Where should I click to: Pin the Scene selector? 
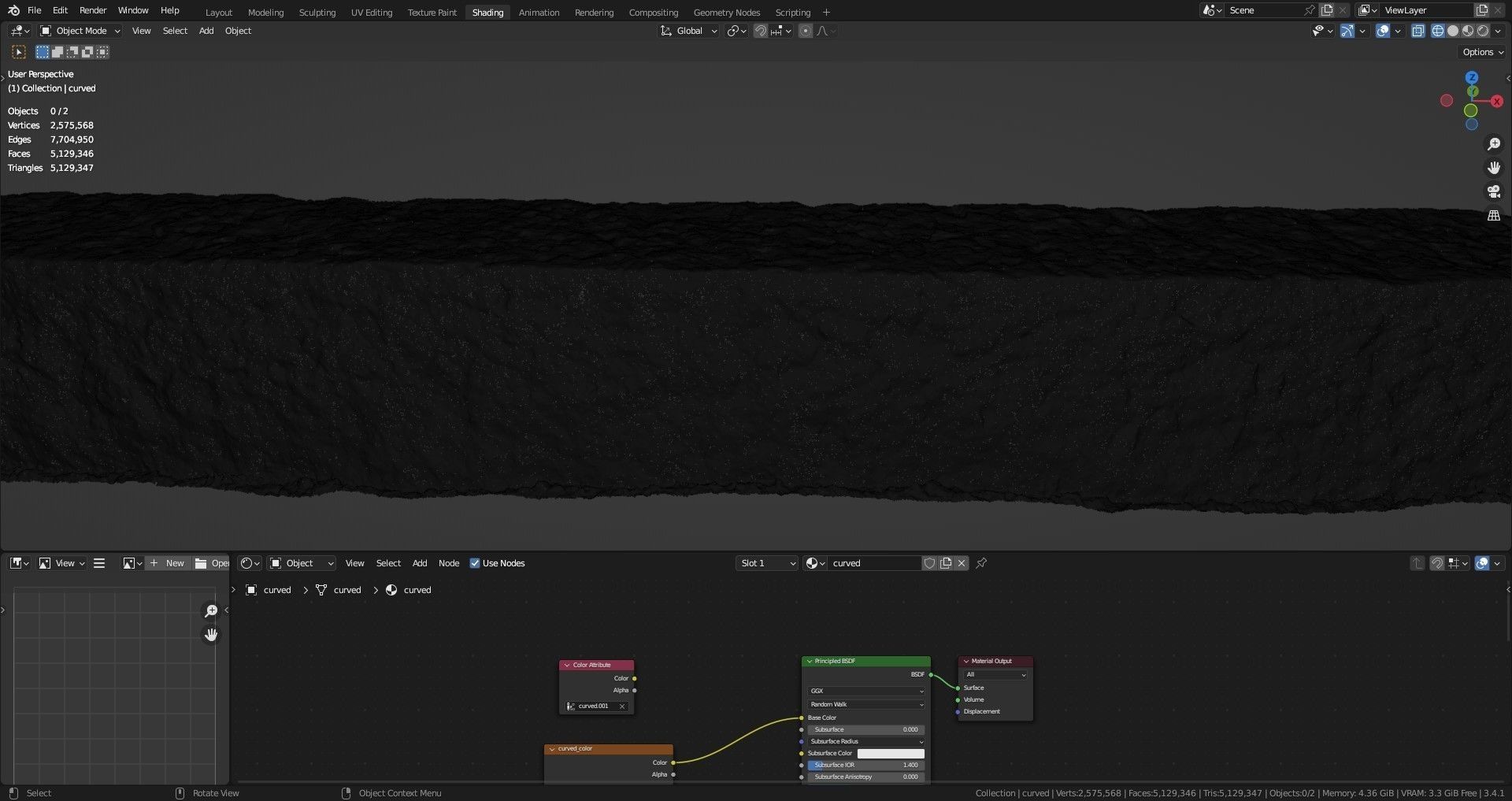1309,10
